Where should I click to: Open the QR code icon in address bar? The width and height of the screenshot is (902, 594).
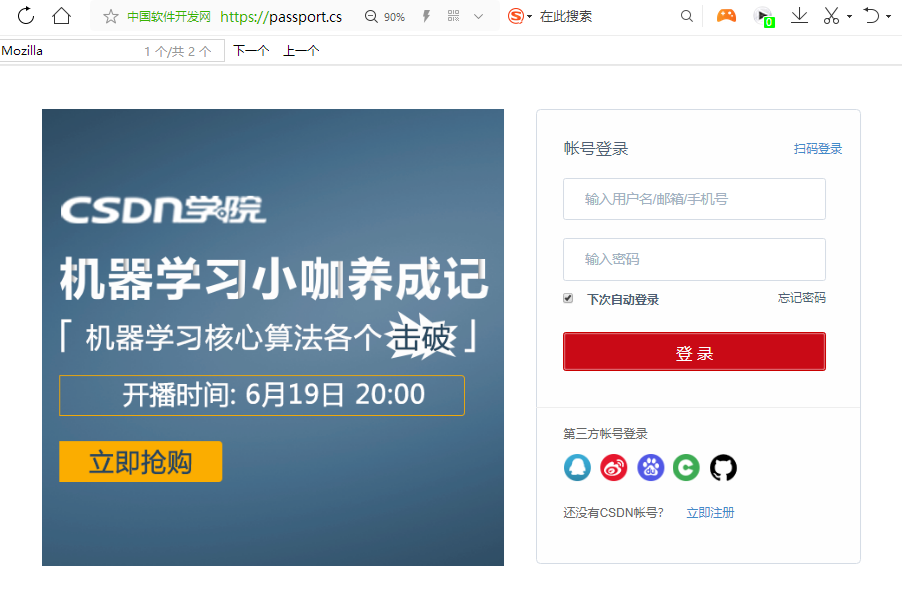tap(453, 16)
